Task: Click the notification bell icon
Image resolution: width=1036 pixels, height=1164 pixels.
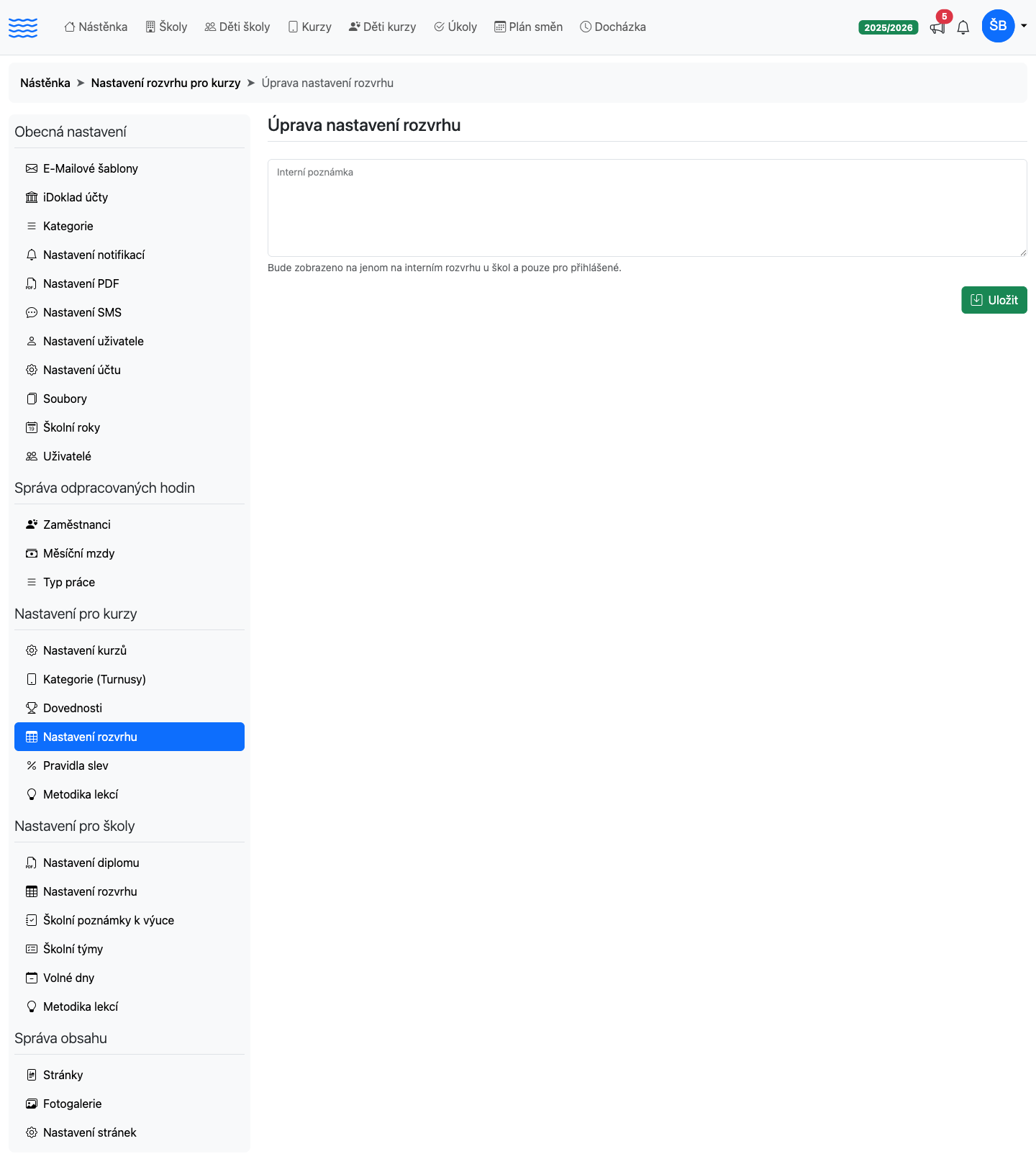Action: (x=963, y=27)
